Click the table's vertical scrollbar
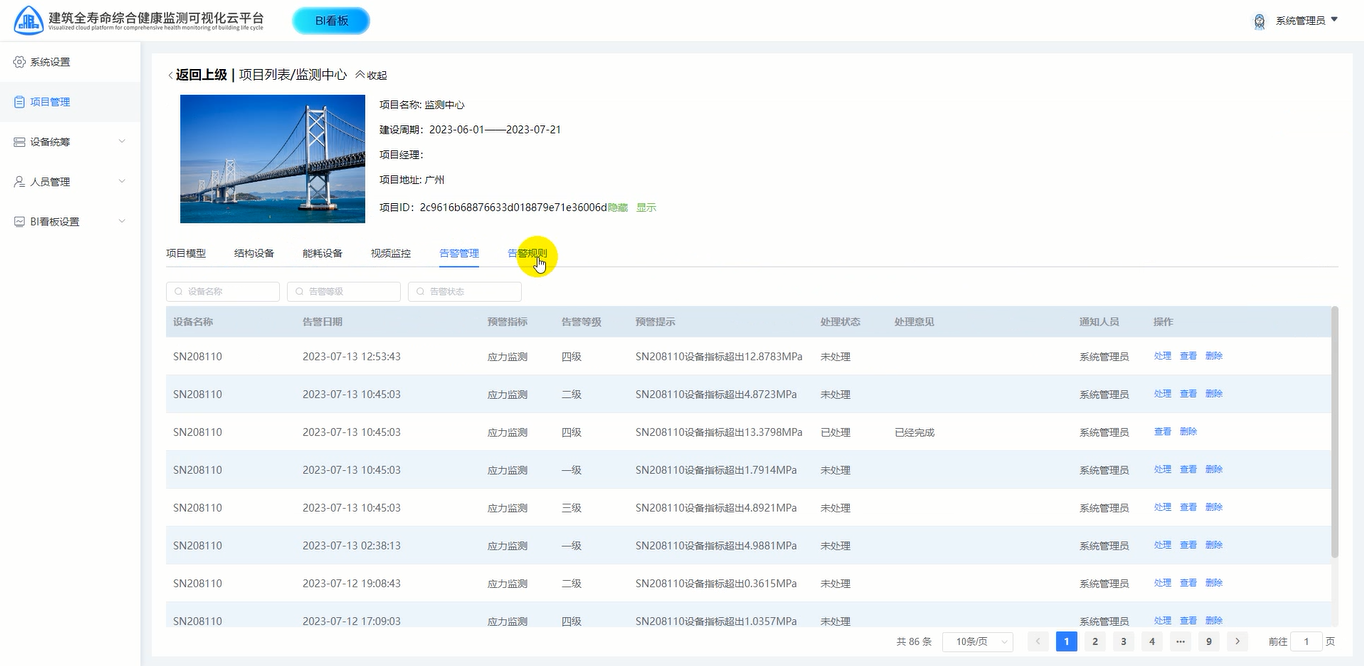This screenshot has width=1364, height=666. tap(1334, 432)
